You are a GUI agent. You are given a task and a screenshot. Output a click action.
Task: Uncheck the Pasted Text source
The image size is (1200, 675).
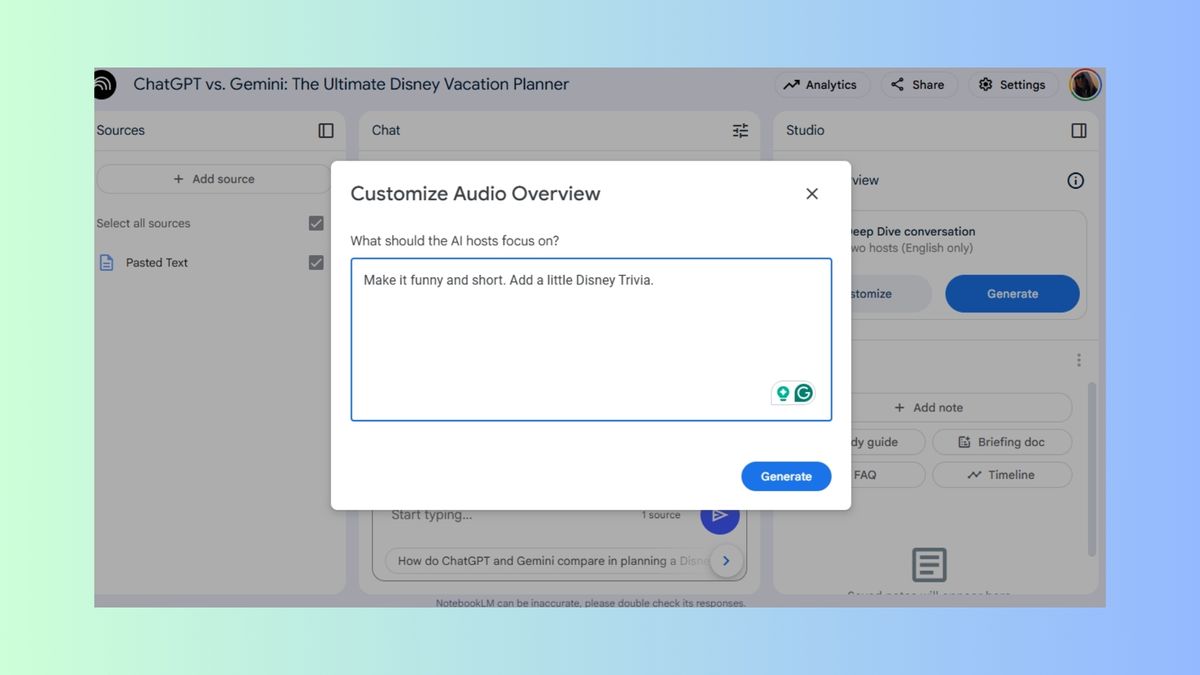click(316, 262)
